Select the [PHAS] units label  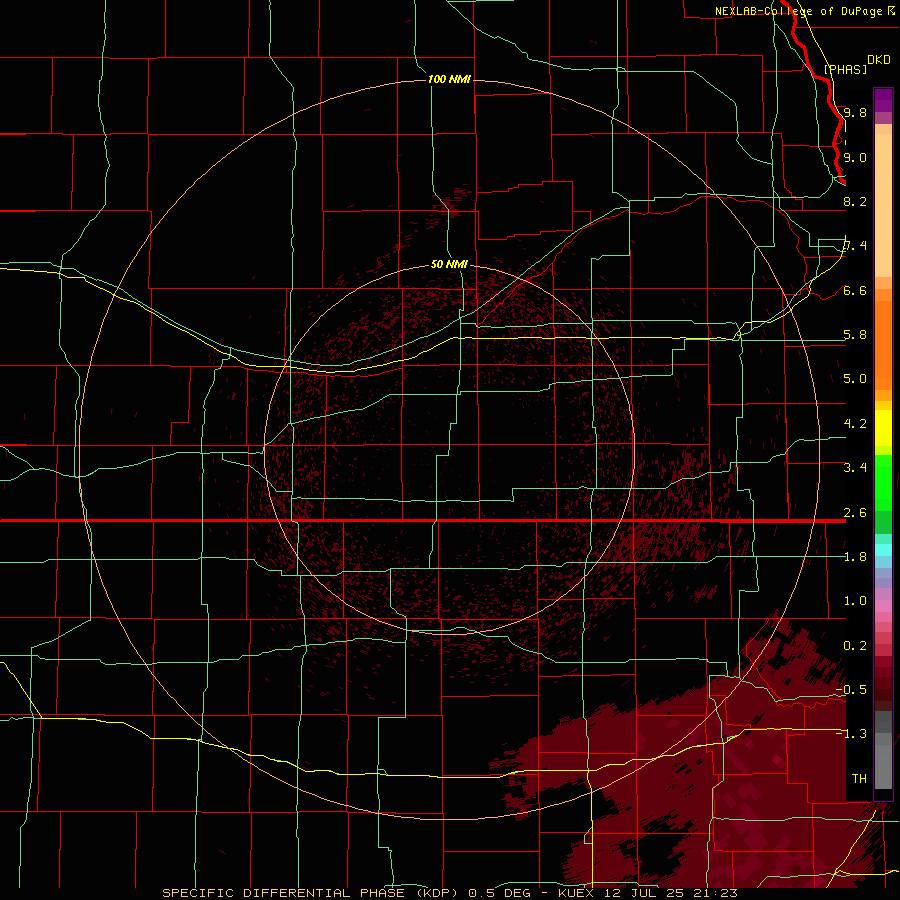(x=845, y=69)
